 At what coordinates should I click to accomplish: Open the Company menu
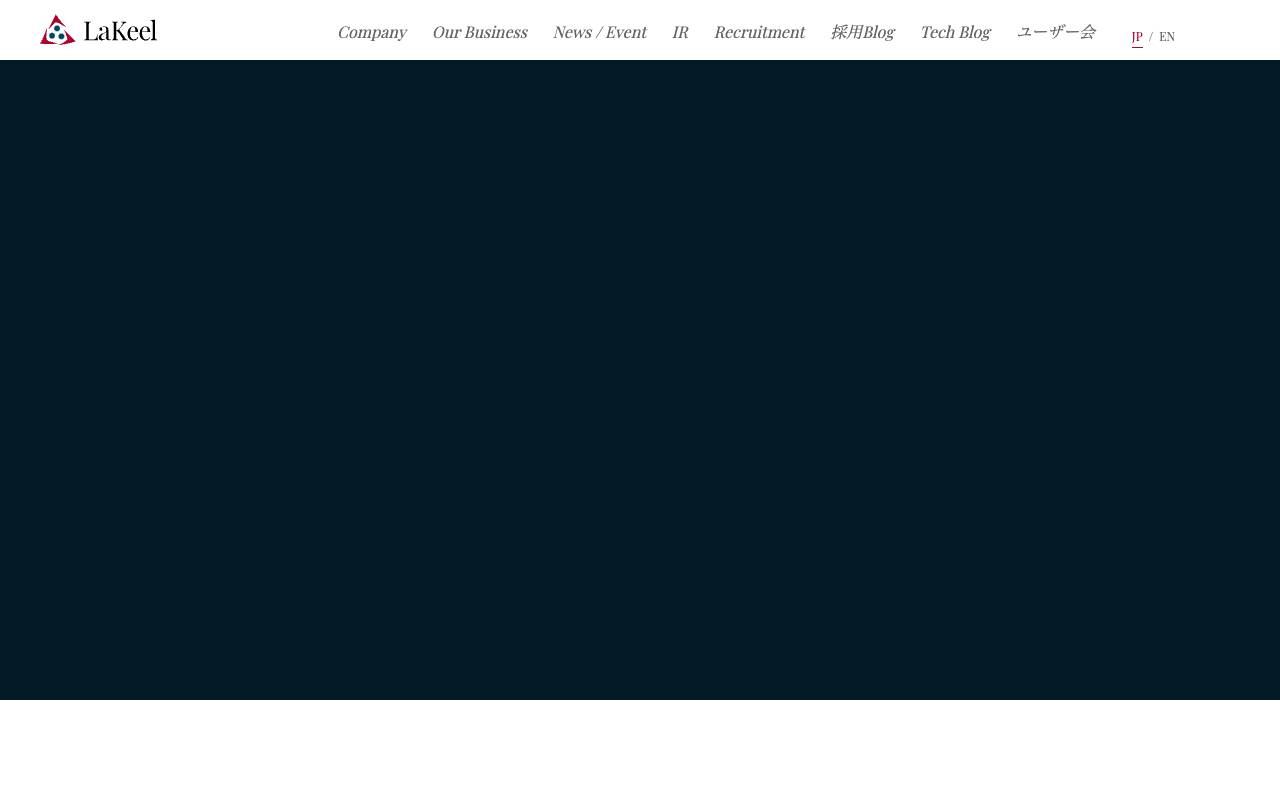[x=372, y=30]
